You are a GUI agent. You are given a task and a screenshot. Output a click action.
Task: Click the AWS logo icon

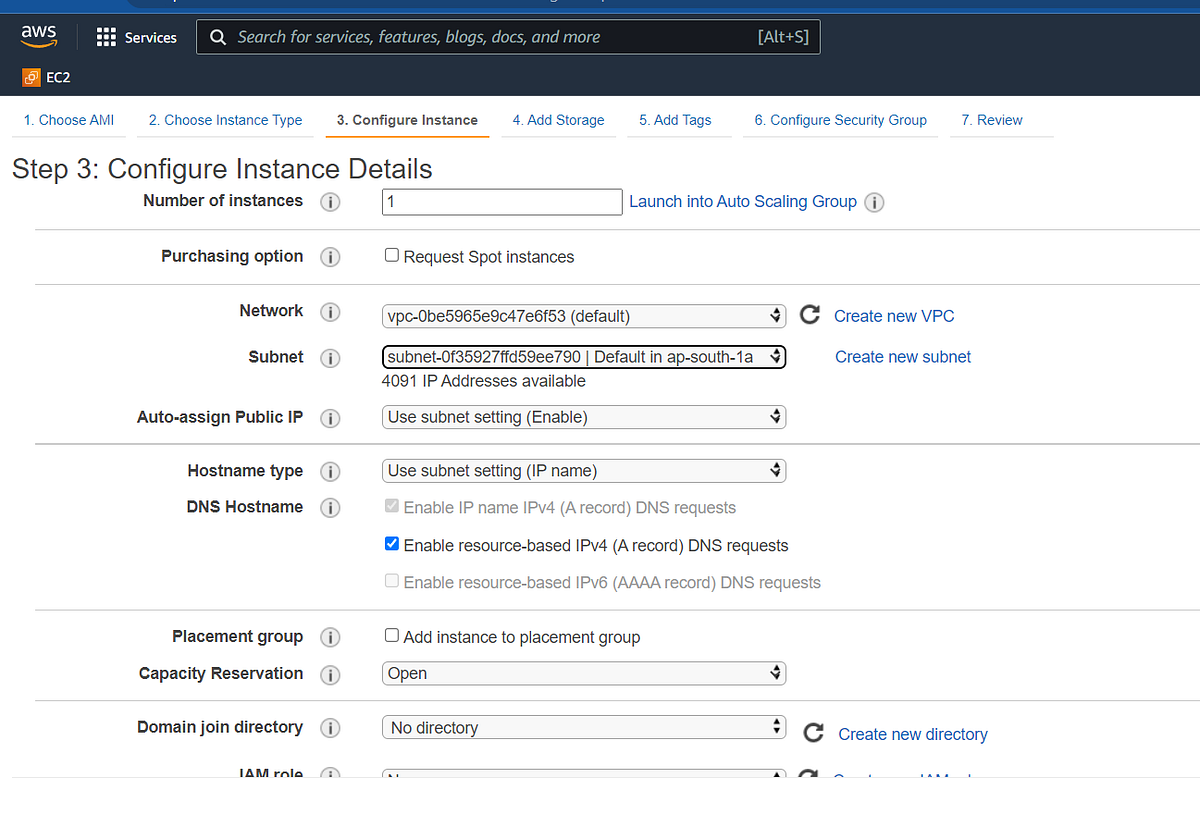38,36
